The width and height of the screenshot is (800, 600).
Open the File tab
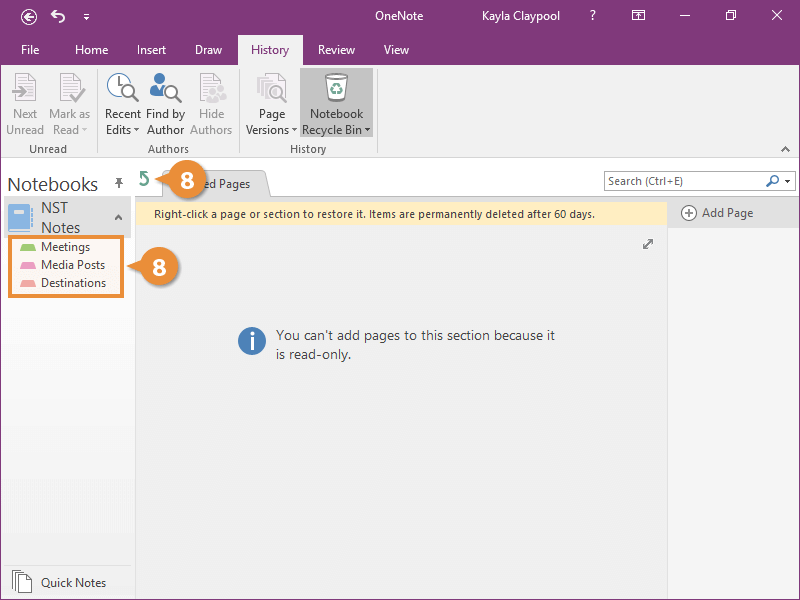click(x=30, y=50)
